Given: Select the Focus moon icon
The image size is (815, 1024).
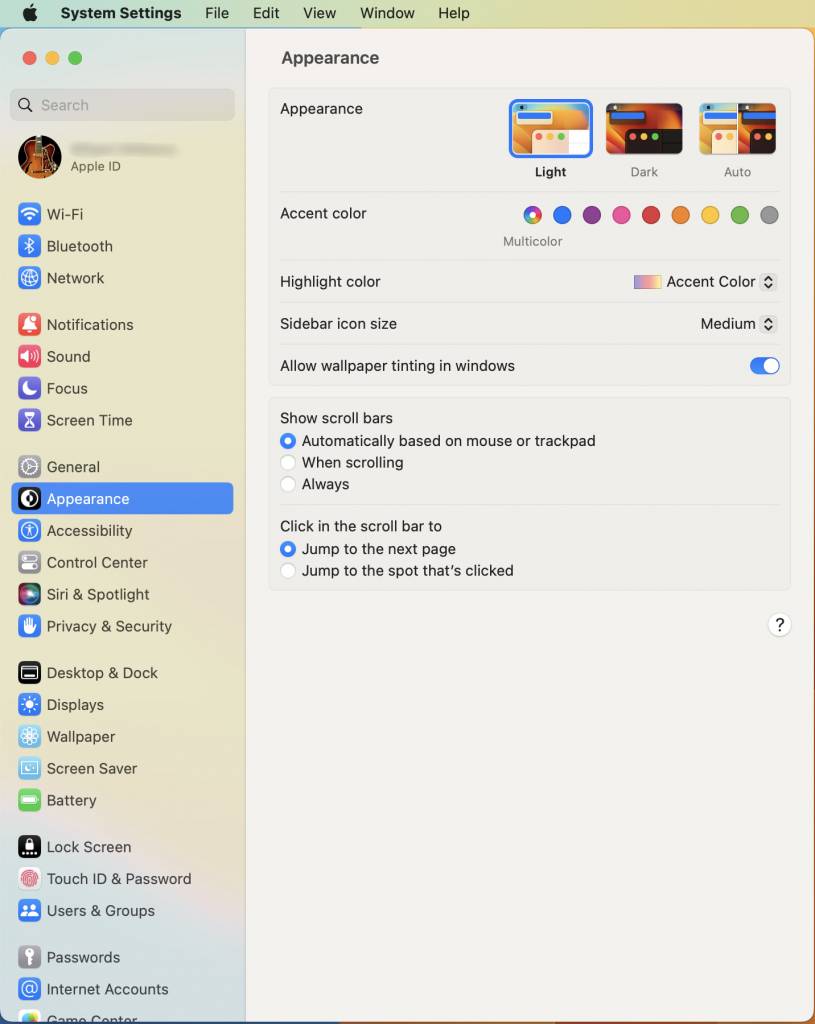Looking at the screenshot, I should coord(29,388).
